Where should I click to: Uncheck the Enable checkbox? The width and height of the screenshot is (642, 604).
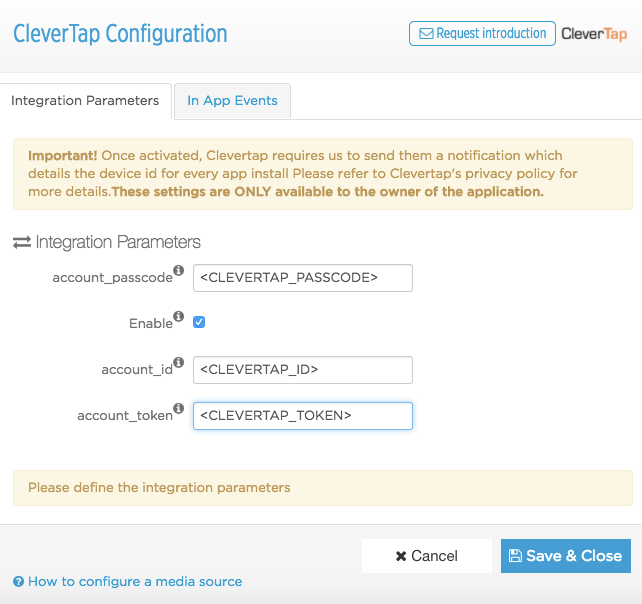coord(199,322)
